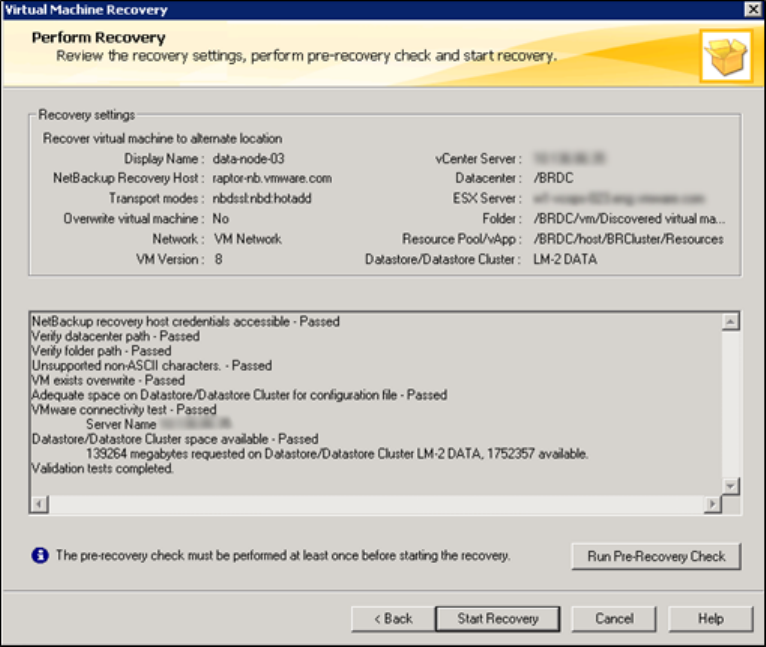This screenshot has height=647, width=766.
Task: Click the right arrow of the horizontal scrollbar
Action: point(712,503)
